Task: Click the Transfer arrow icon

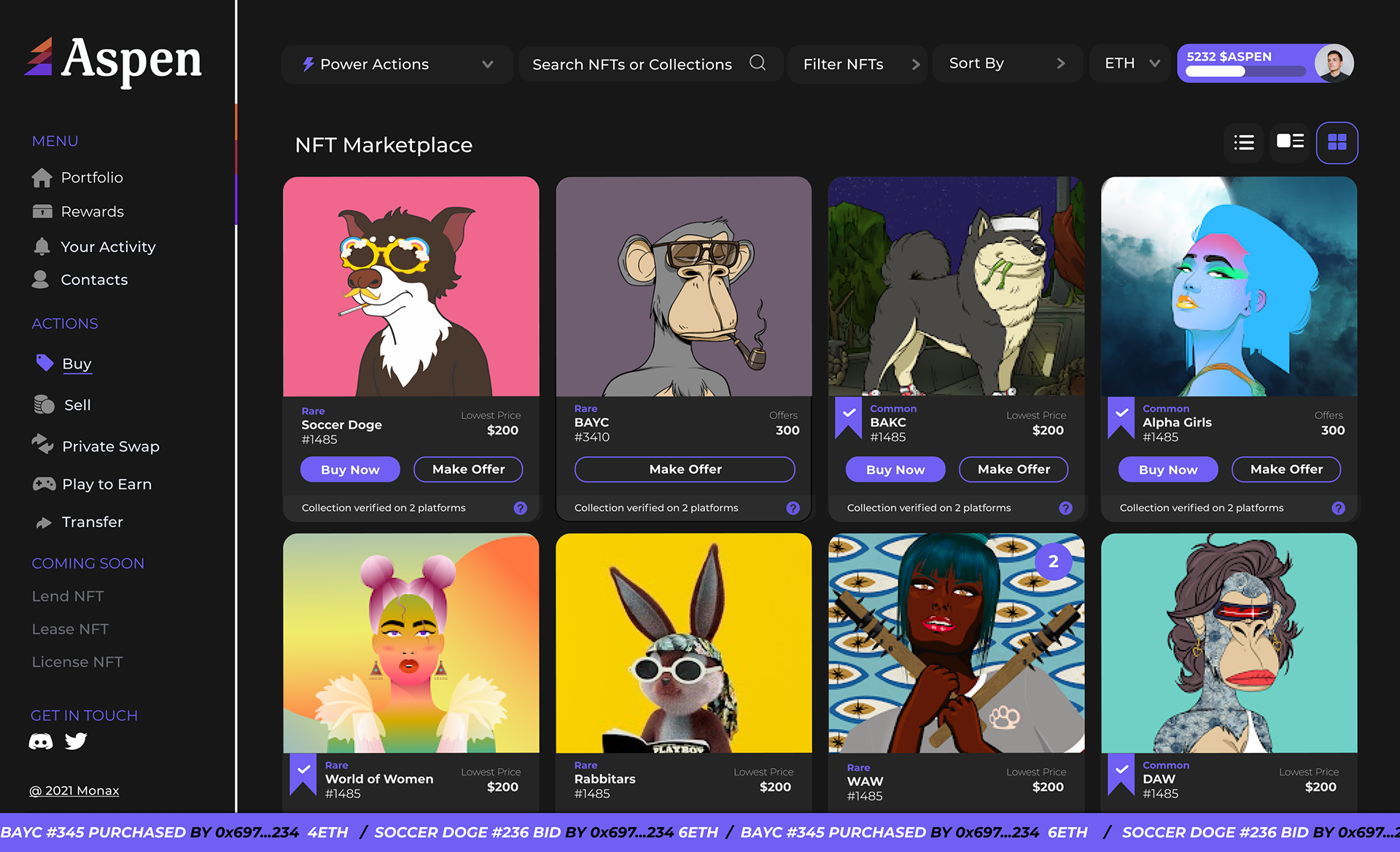Action: point(44,523)
